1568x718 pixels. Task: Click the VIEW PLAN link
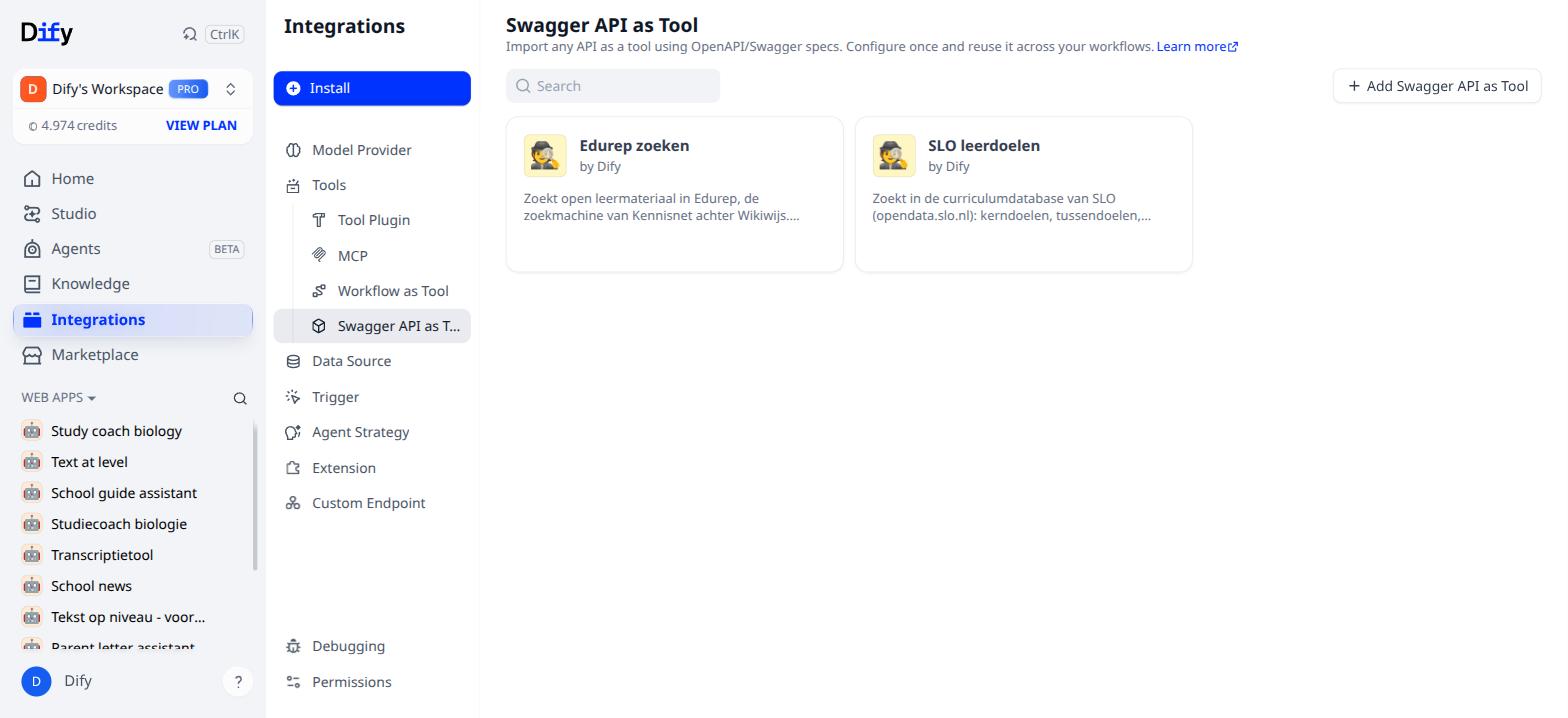click(201, 125)
